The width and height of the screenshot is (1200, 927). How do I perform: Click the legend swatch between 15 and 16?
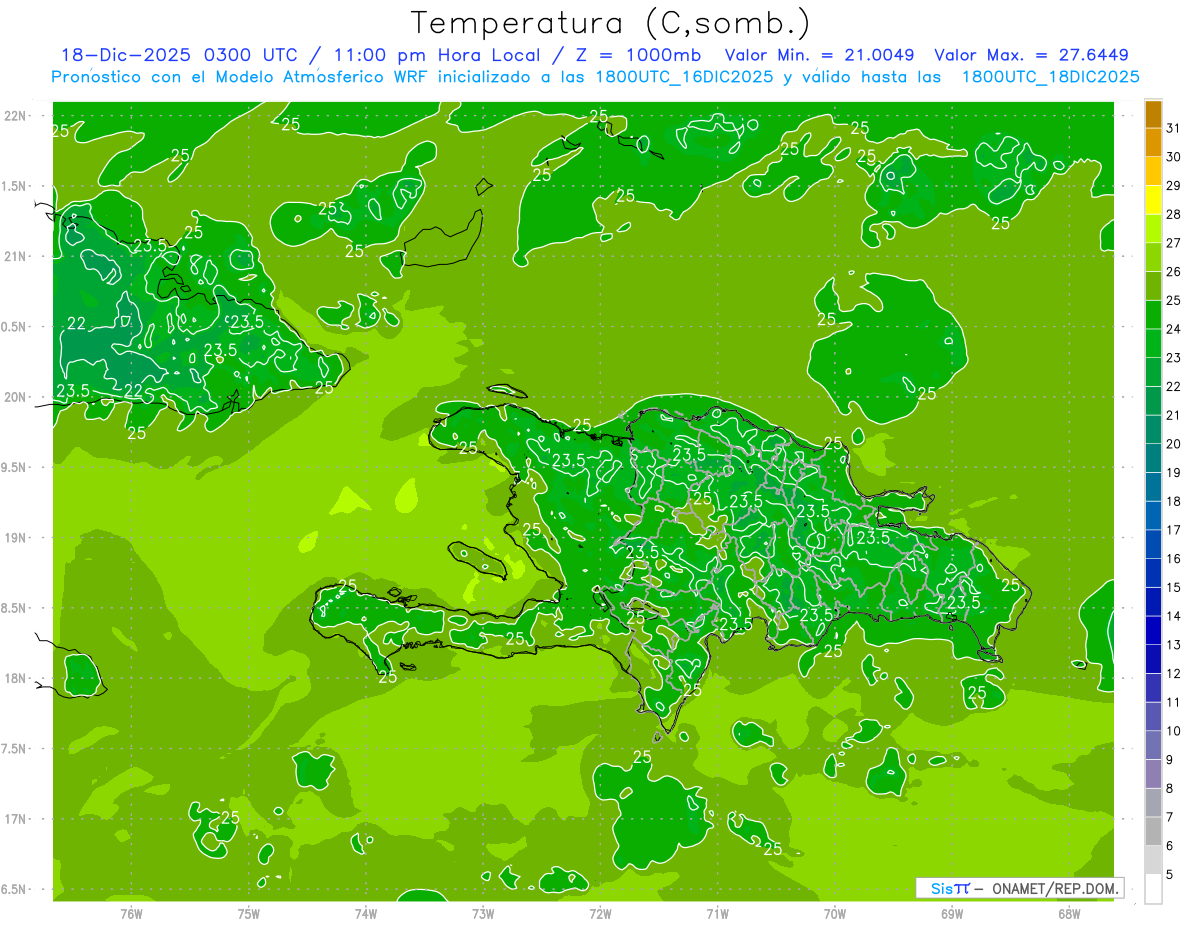tap(1153, 573)
